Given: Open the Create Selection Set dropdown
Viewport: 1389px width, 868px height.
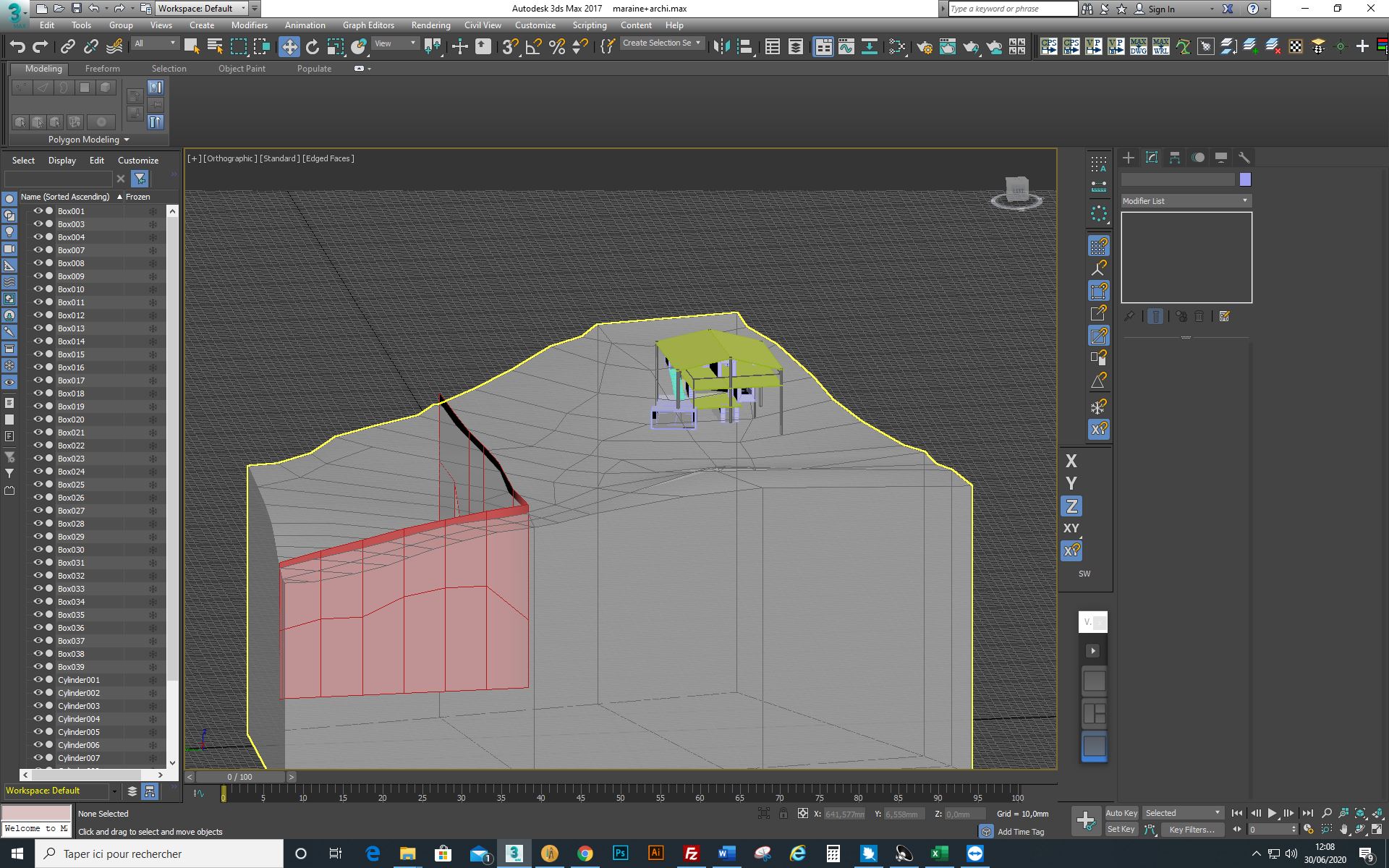Looking at the screenshot, I should tap(661, 43).
